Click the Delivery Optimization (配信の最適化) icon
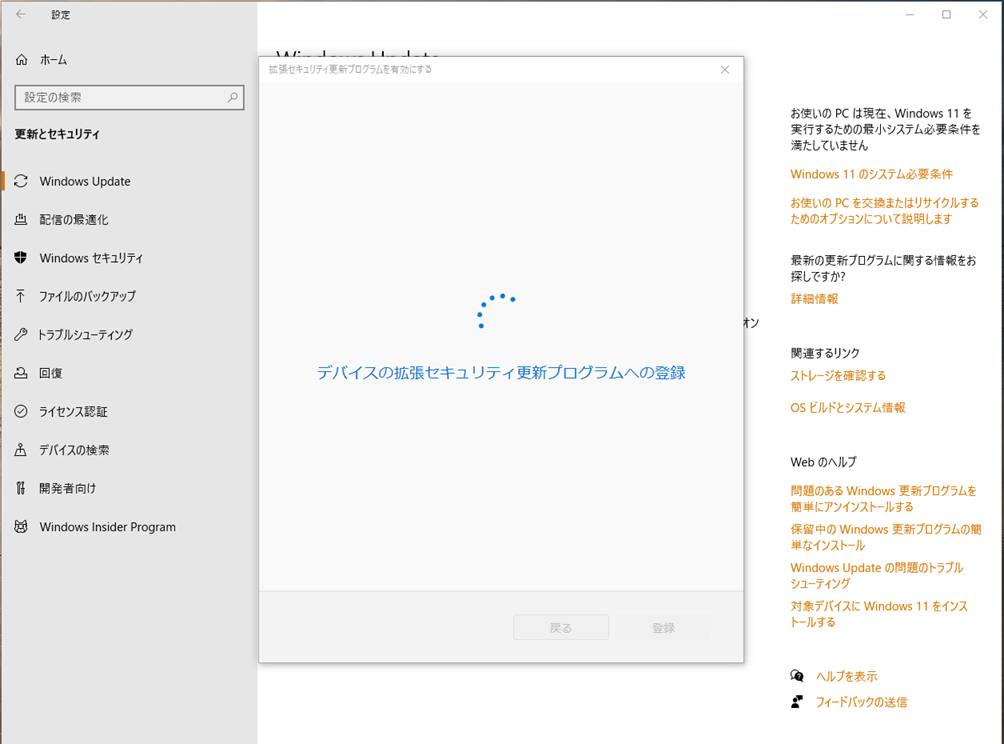Image resolution: width=1004 pixels, height=744 pixels. pyautogui.click(x=21, y=220)
